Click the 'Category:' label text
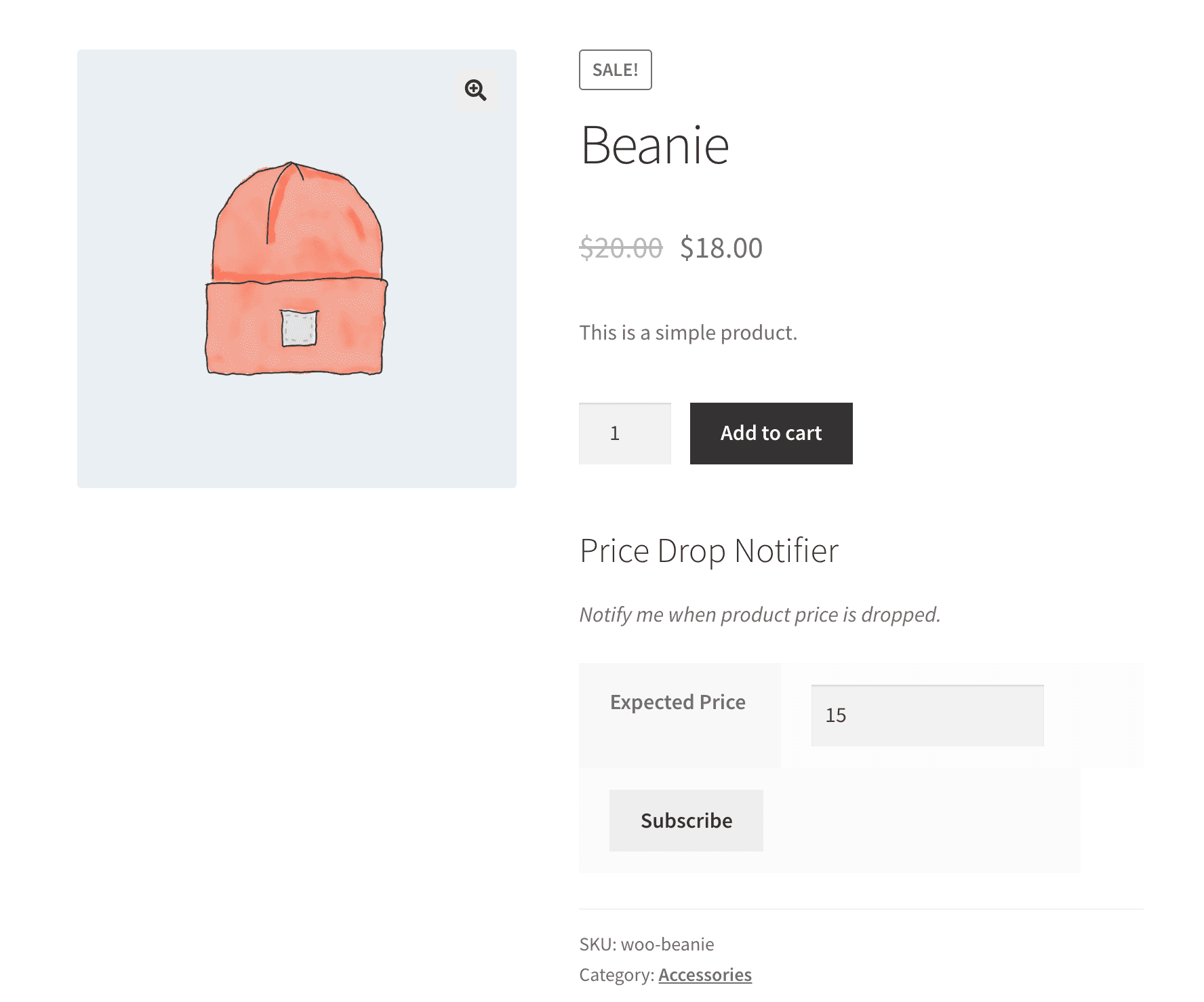 [617, 975]
